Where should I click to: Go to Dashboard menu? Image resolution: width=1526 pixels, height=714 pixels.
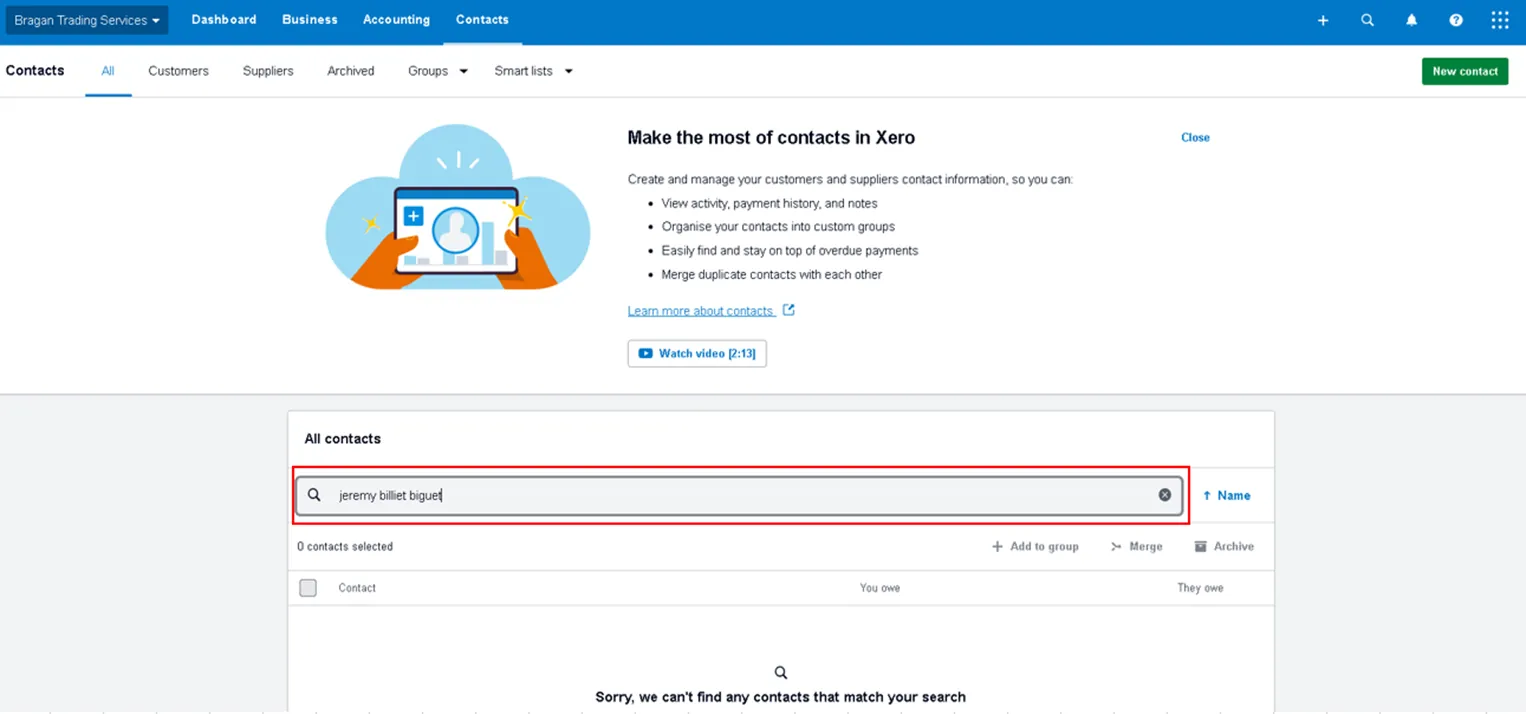coord(224,20)
